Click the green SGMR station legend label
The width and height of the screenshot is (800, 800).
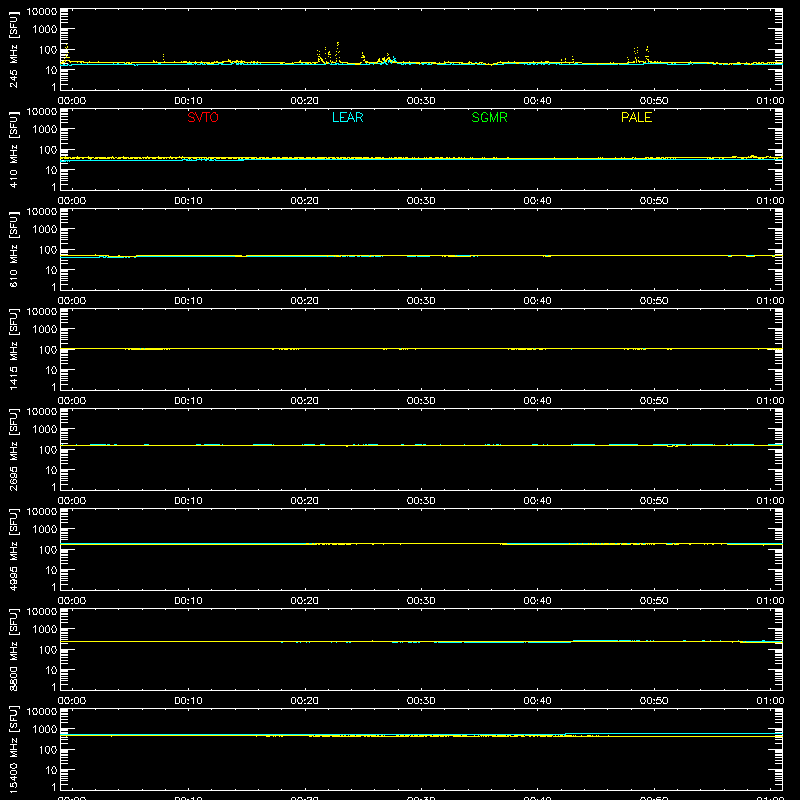click(x=489, y=117)
